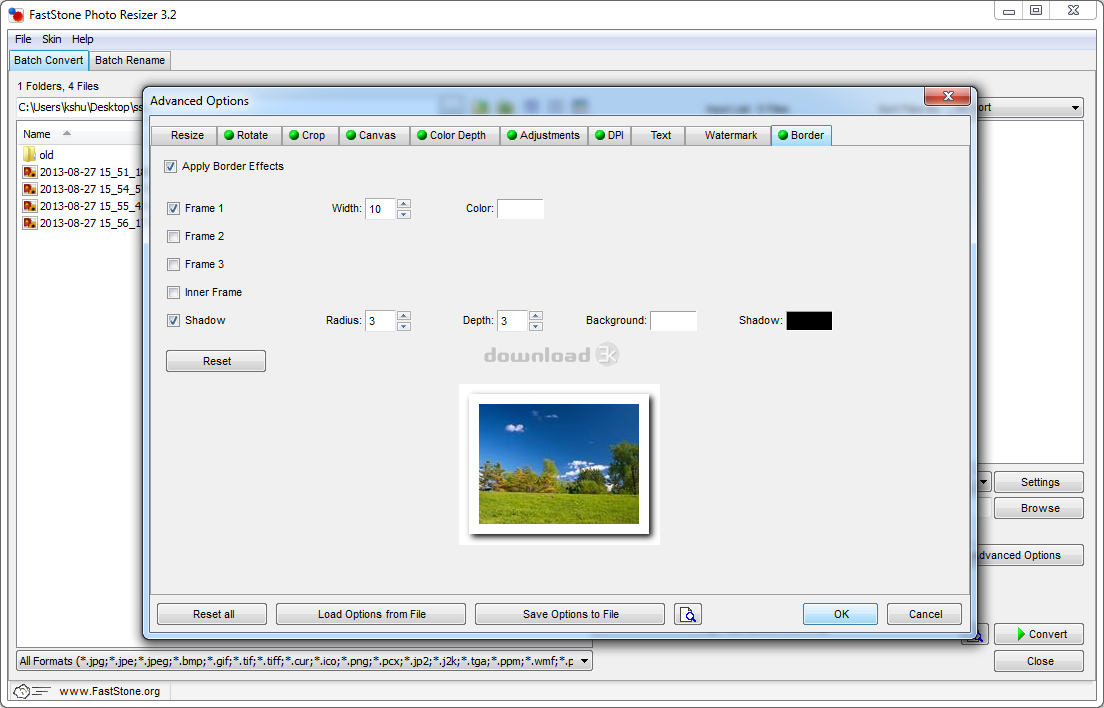The height and width of the screenshot is (708, 1104).
Task: Click the Close button in main window
Action: [x=1039, y=662]
